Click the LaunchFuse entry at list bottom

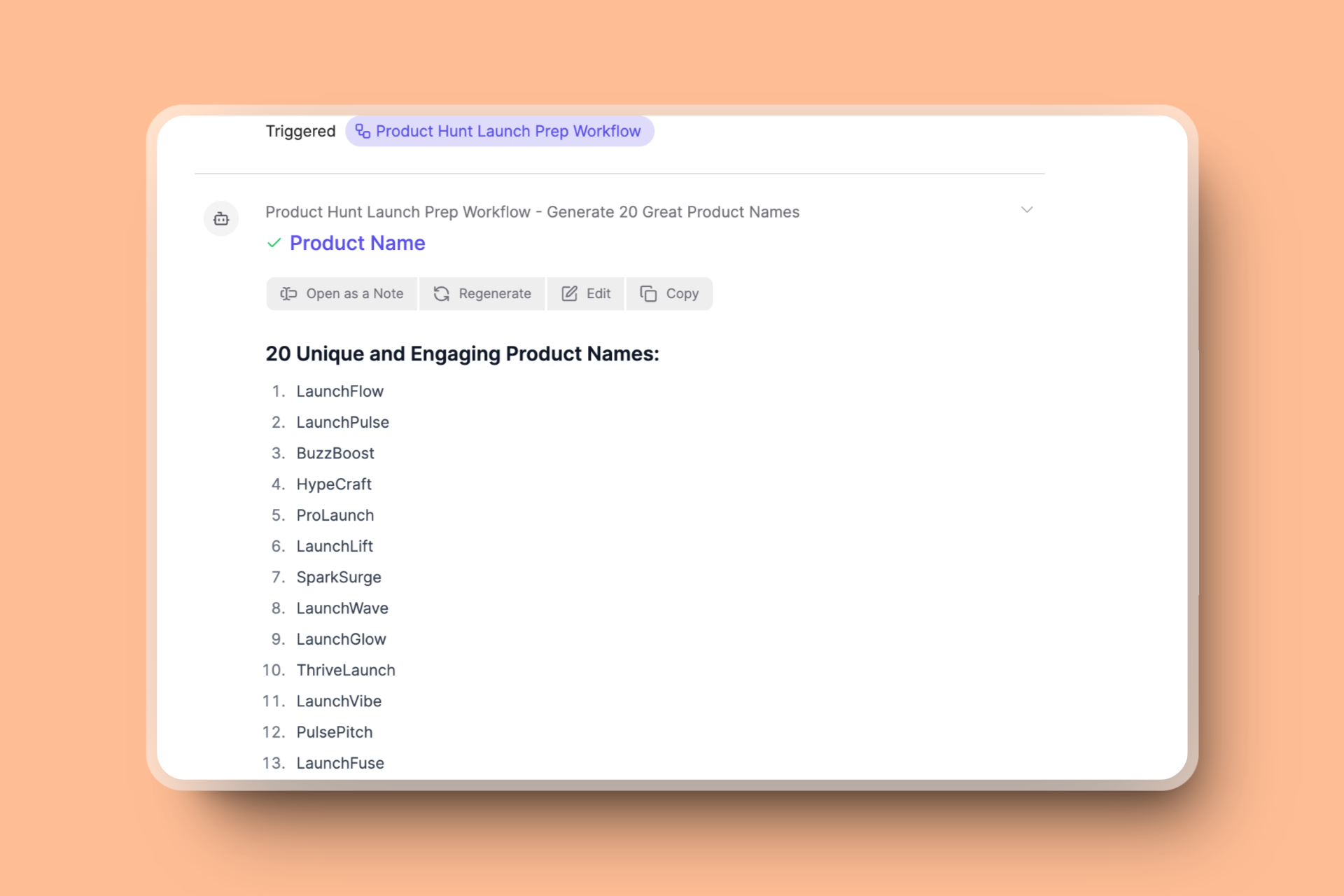pyautogui.click(x=340, y=763)
